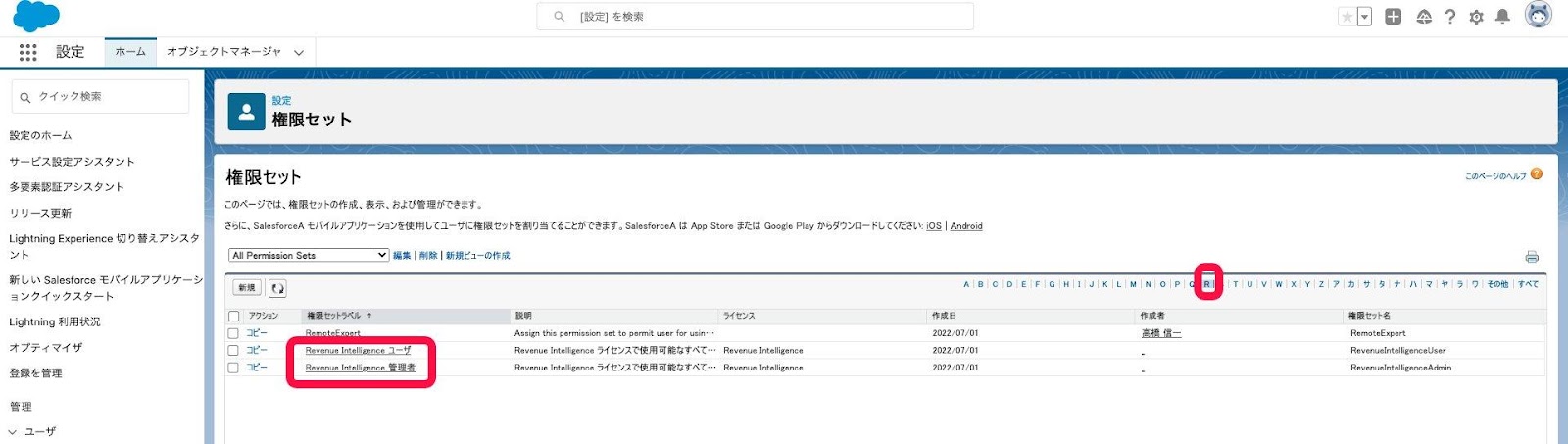Click the 新規ビューの作成 link
Screen dimensions: 1568x444
pos(478,255)
